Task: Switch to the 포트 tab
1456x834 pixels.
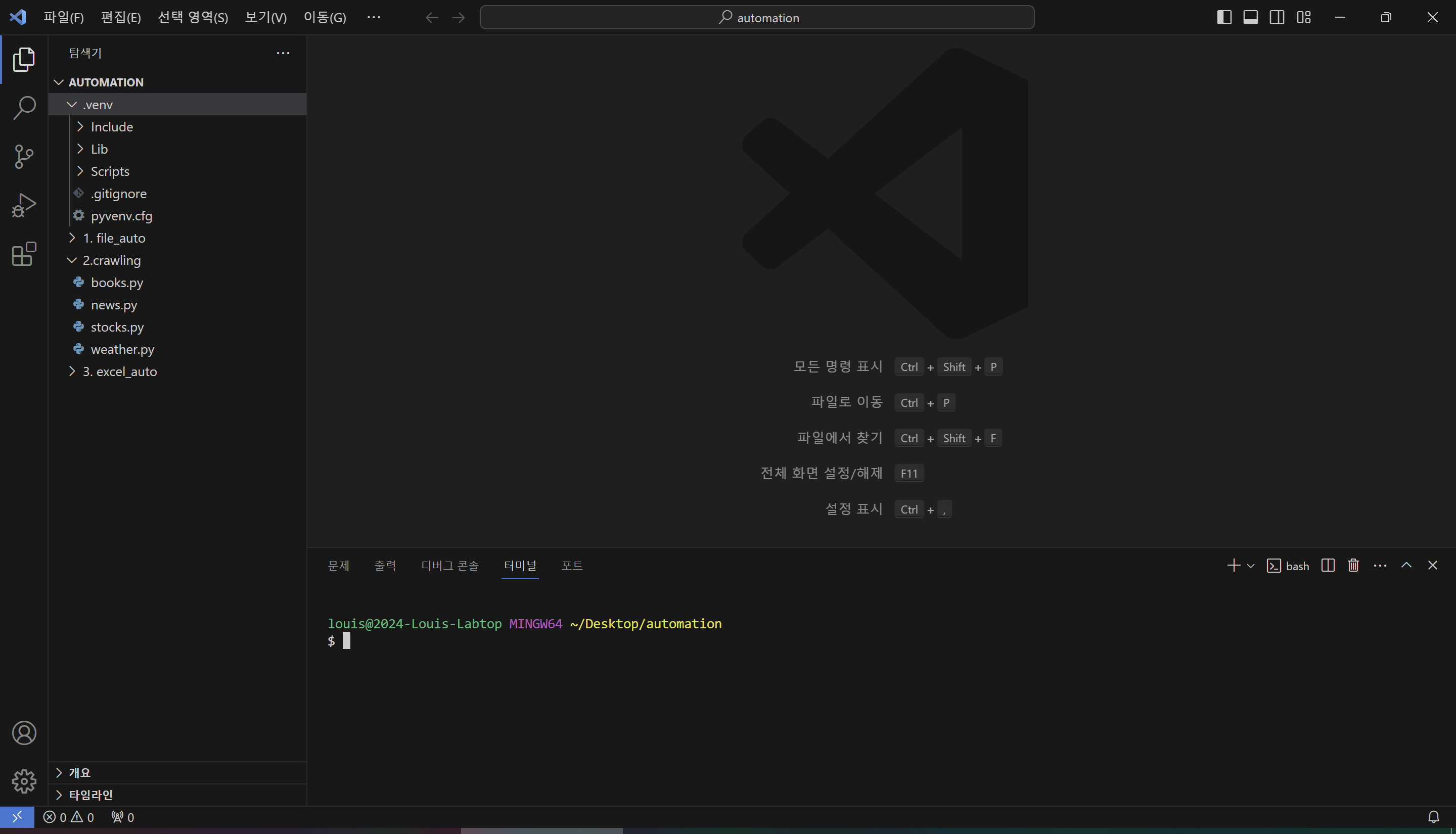Action: click(x=572, y=566)
